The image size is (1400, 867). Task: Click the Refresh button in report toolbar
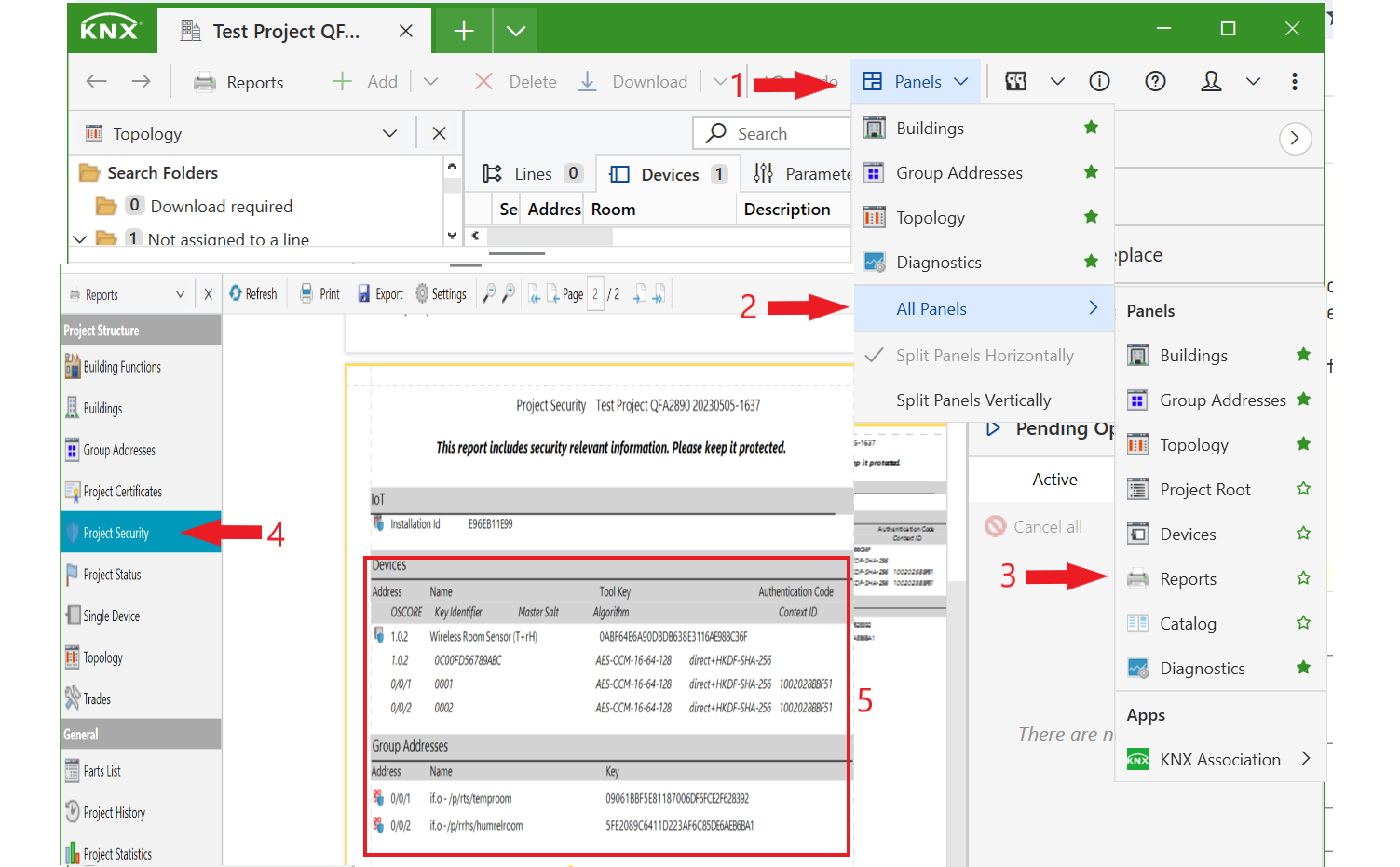coord(253,294)
